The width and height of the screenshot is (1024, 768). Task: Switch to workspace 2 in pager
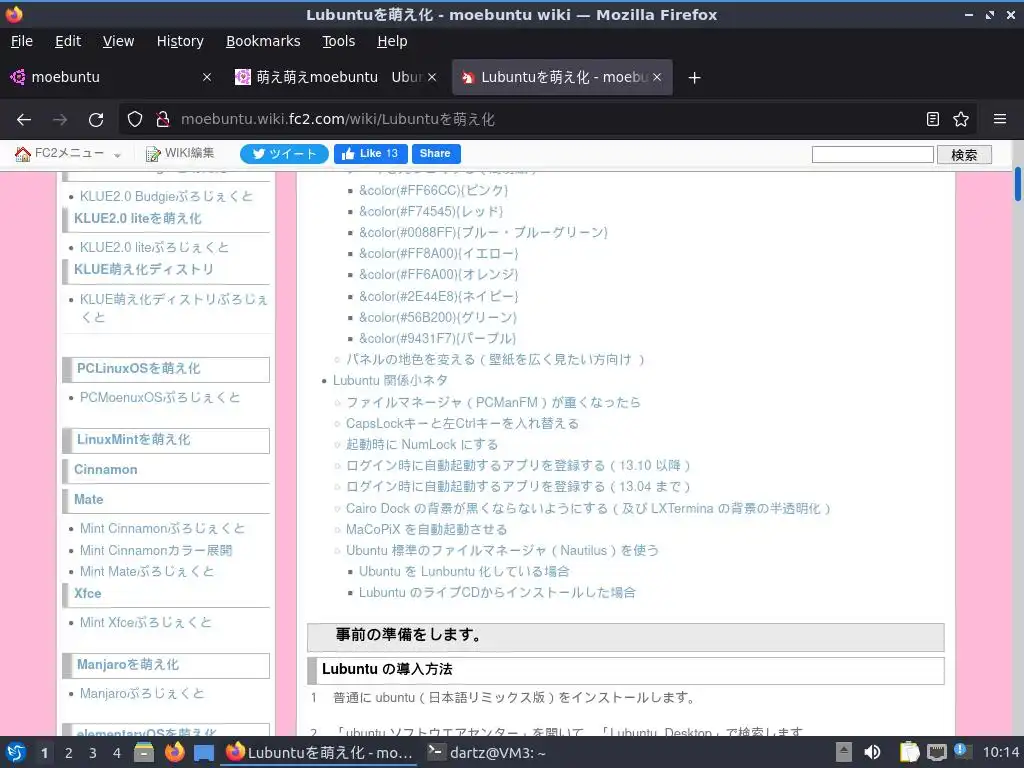coord(69,753)
